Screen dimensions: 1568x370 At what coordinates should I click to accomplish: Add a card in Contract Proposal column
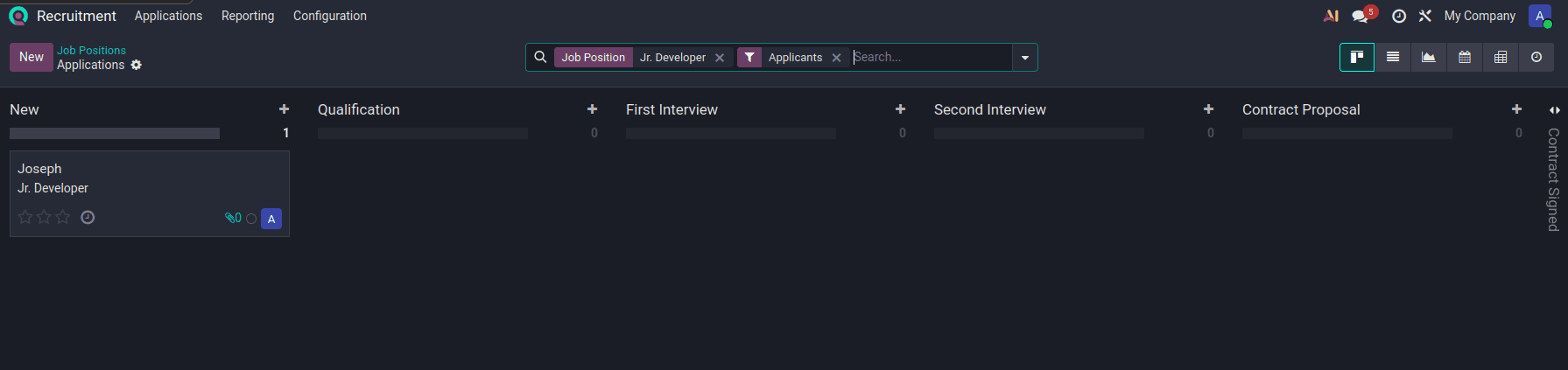[1516, 109]
